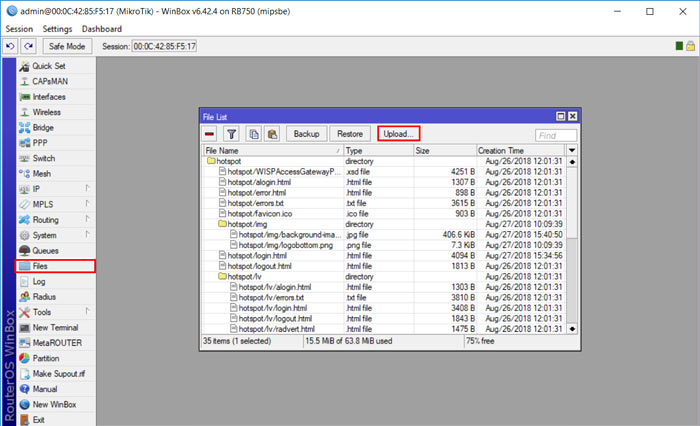Click the redo arrow in main toolbar
700x426 pixels.
point(28,46)
